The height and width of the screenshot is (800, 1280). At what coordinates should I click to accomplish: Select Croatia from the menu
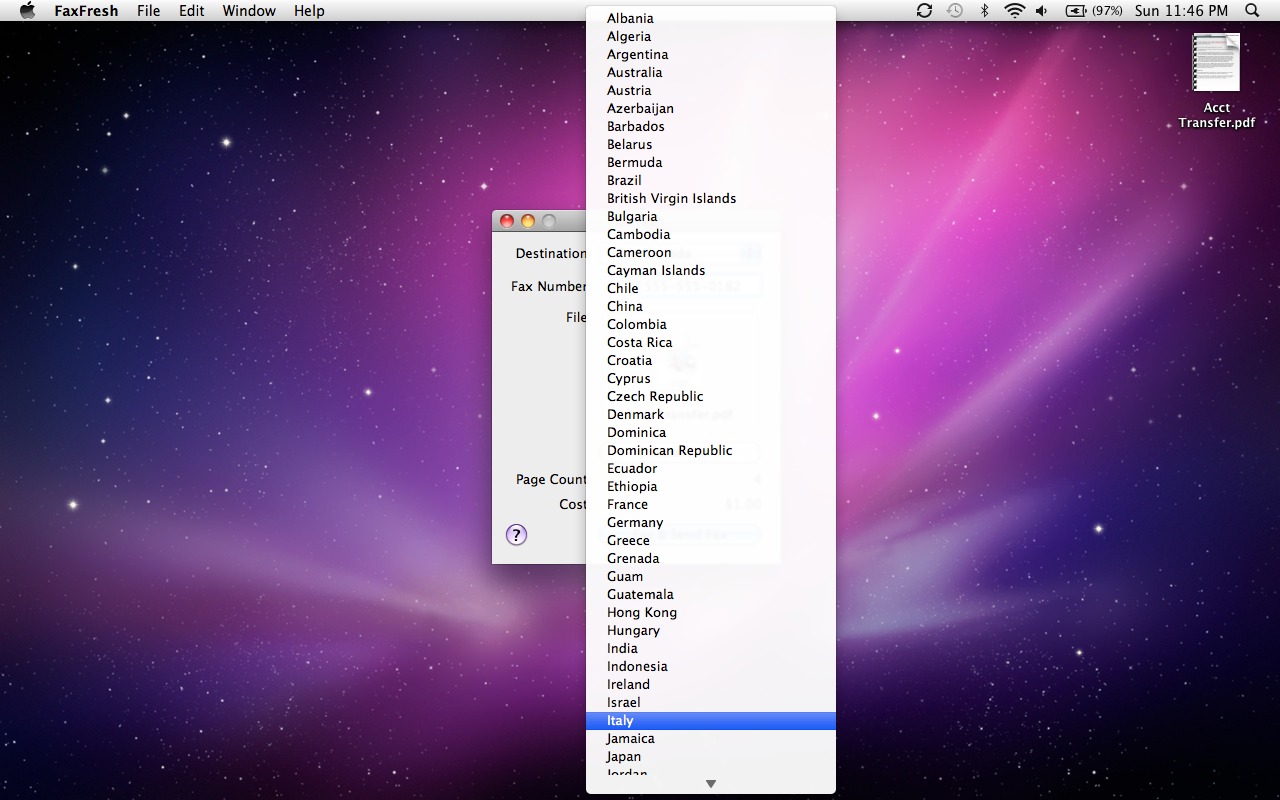(711, 360)
